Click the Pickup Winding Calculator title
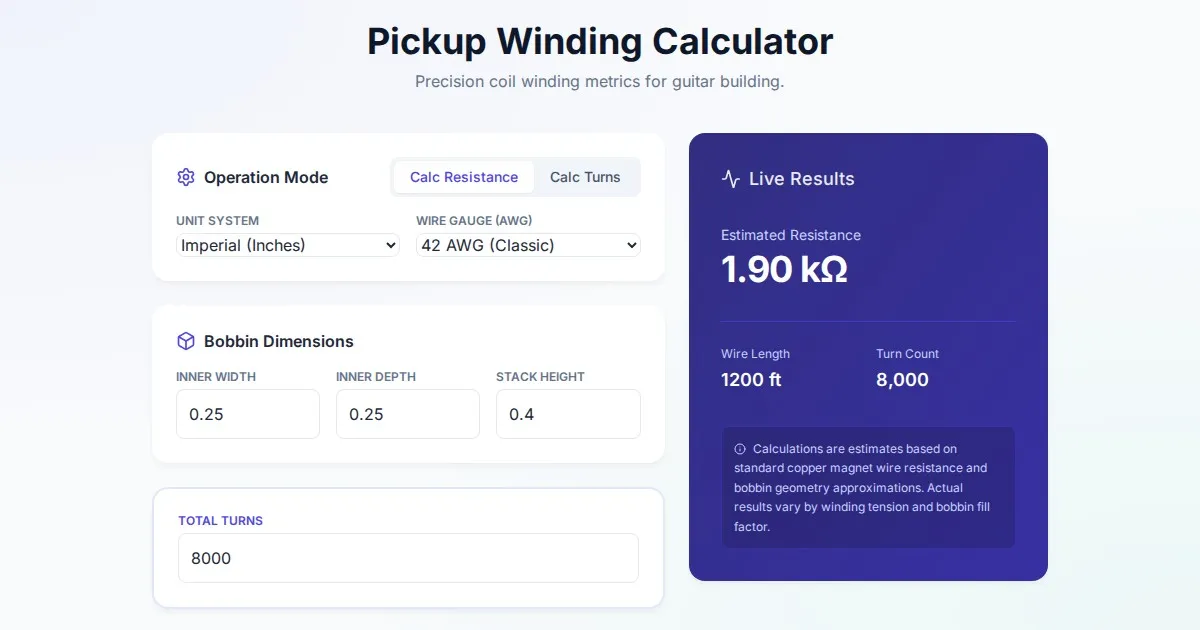1200x630 pixels. click(600, 42)
